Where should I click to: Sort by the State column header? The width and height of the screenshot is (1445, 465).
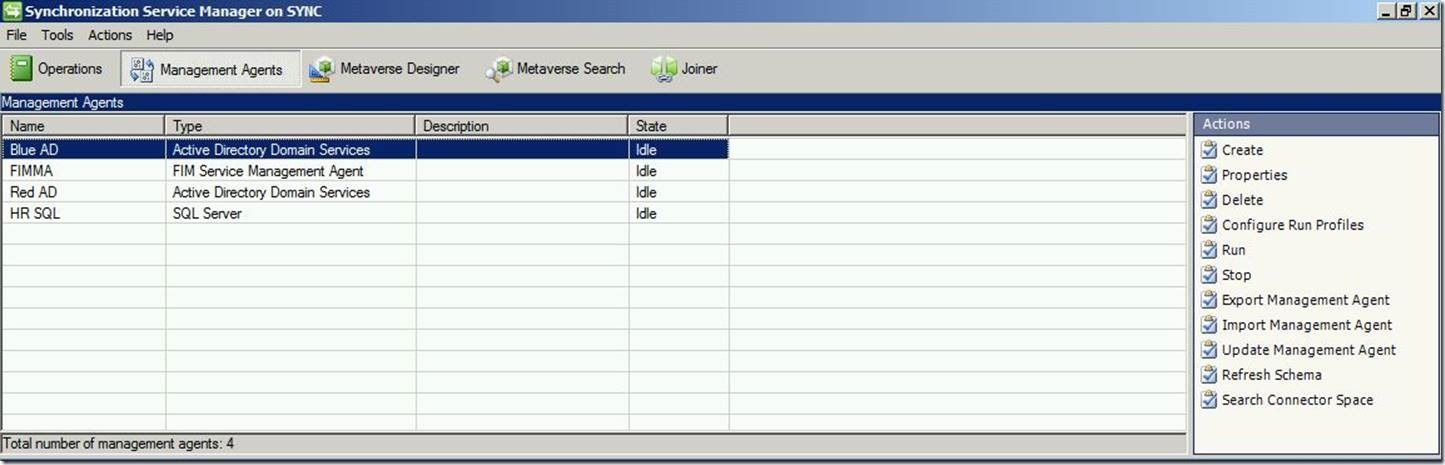(678, 126)
